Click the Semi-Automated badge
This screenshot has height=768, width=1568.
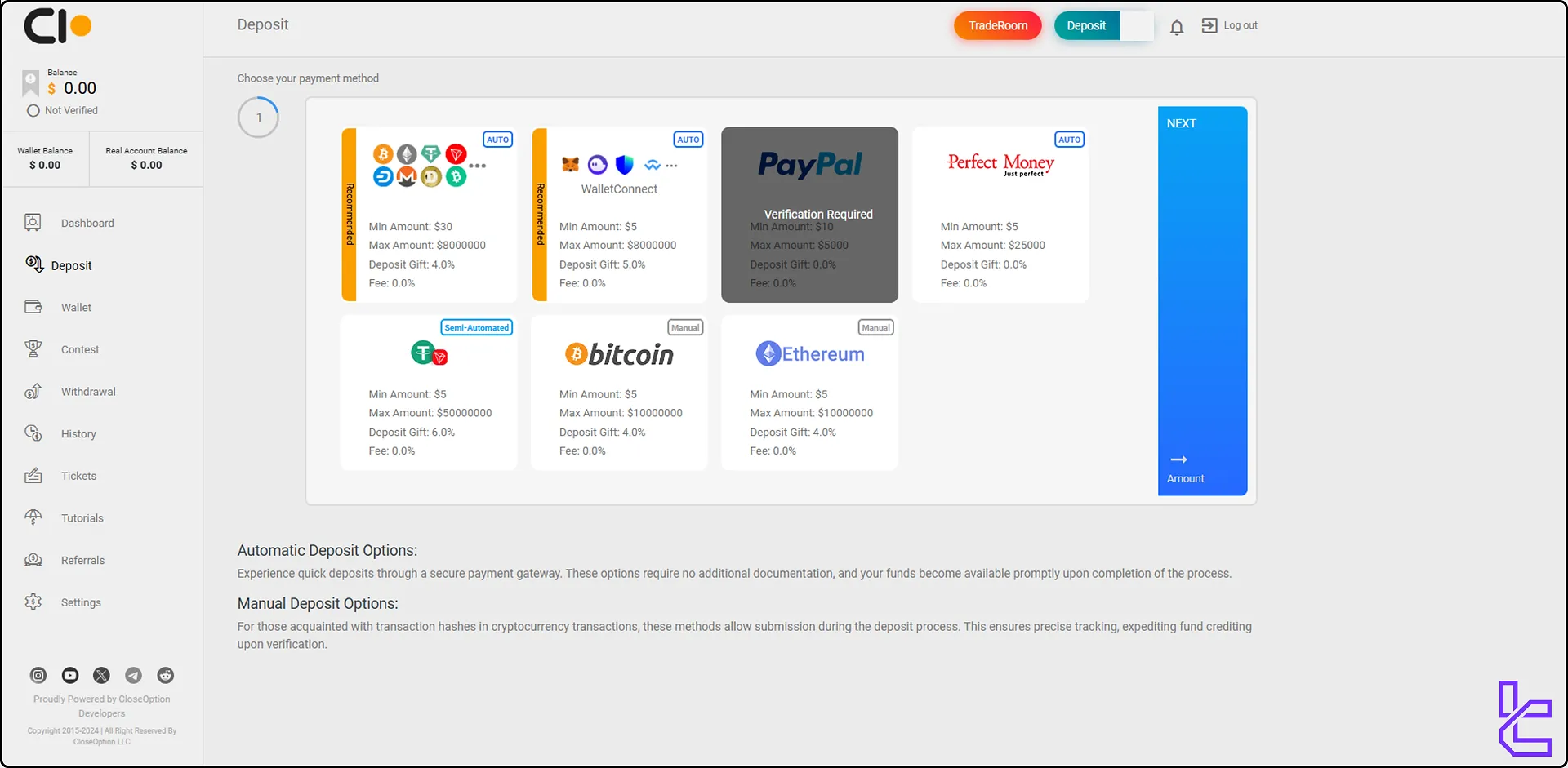[477, 327]
